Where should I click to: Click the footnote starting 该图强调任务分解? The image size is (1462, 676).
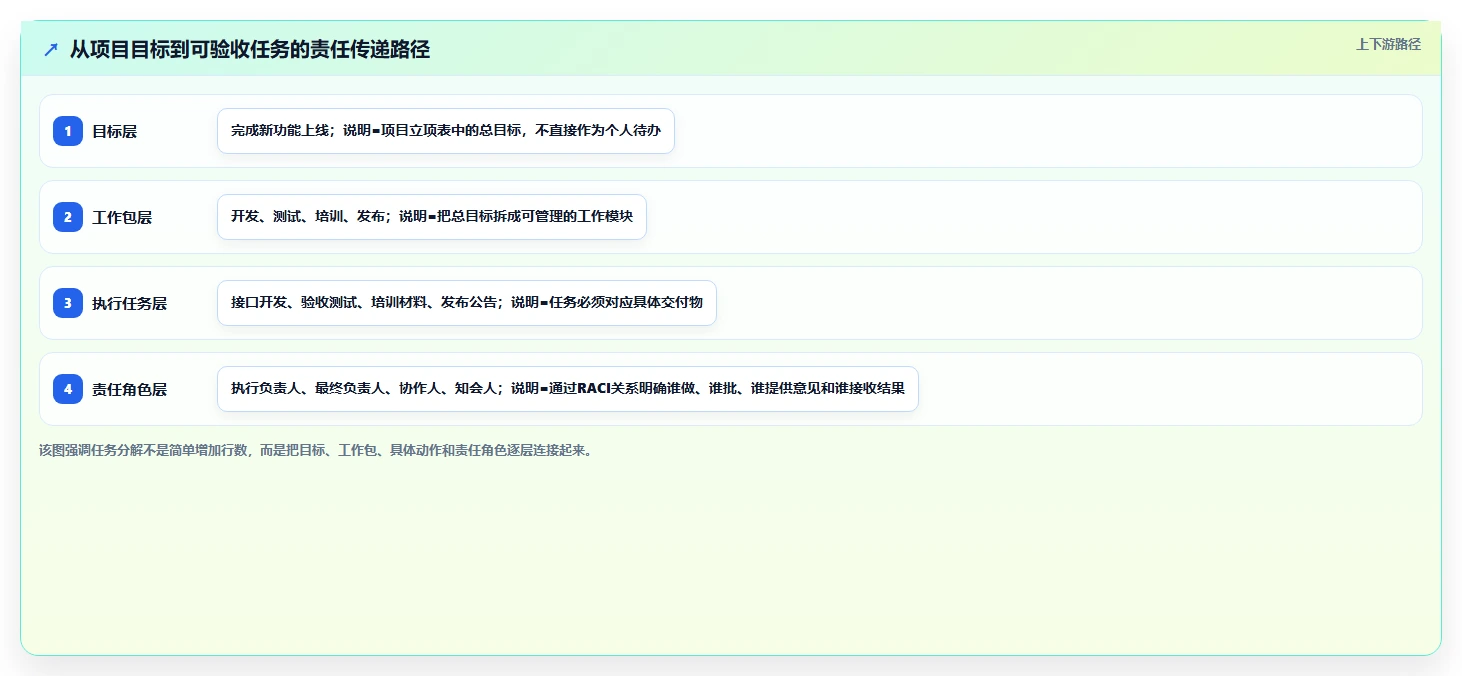tap(318, 450)
